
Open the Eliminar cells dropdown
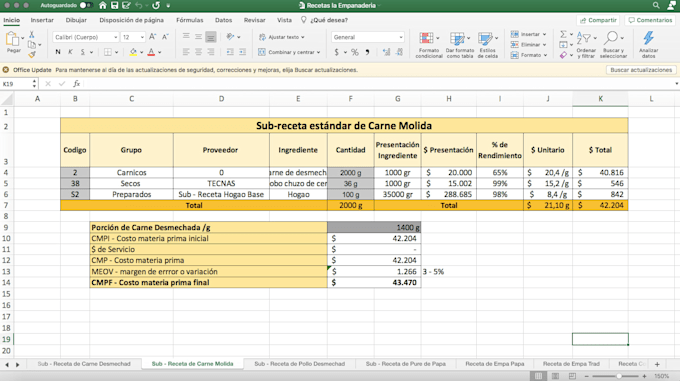(x=529, y=45)
